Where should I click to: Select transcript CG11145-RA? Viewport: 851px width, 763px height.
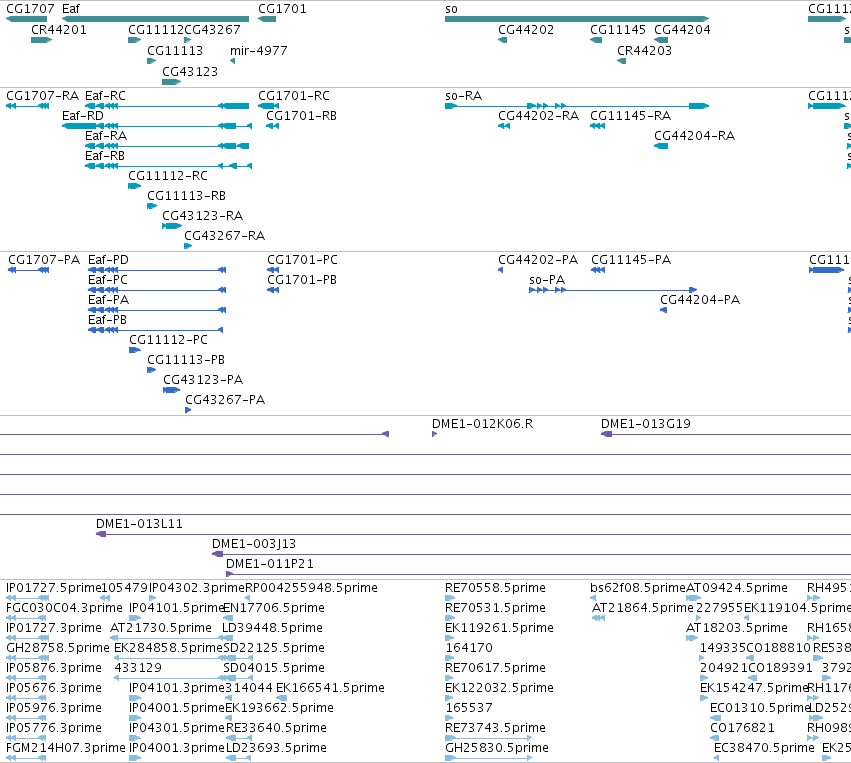pyautogui.click(x=631, y=116)
